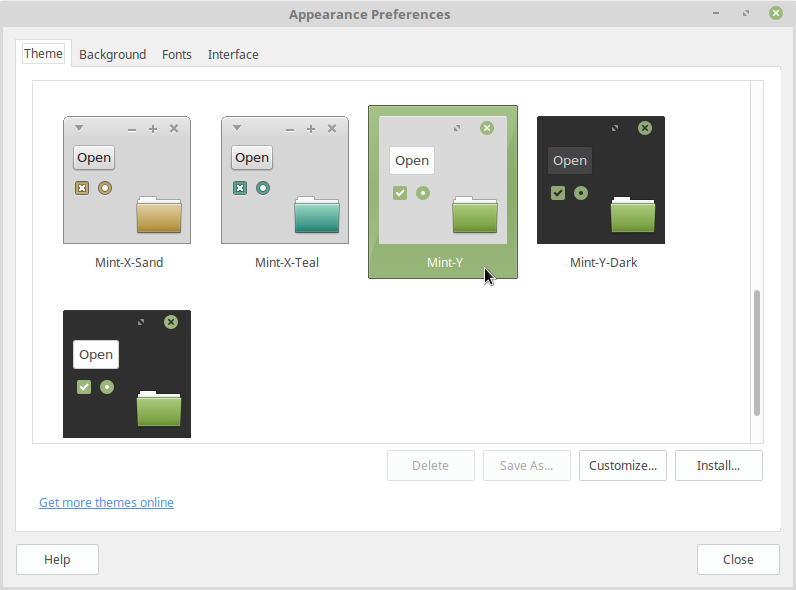Screen dimensions: 796x590
Task: Click the sand folder icon in Mint-X-Sand preview
Action: click(159, 215)
